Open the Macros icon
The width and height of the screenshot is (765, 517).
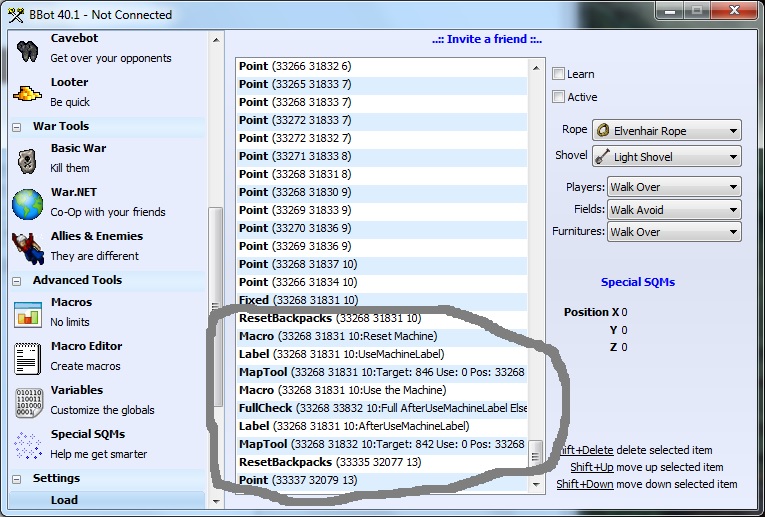[x=27, y=313]
